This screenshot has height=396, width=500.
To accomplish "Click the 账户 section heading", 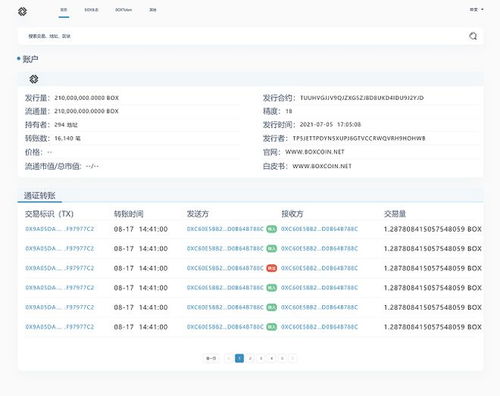I will pos(30,59).
